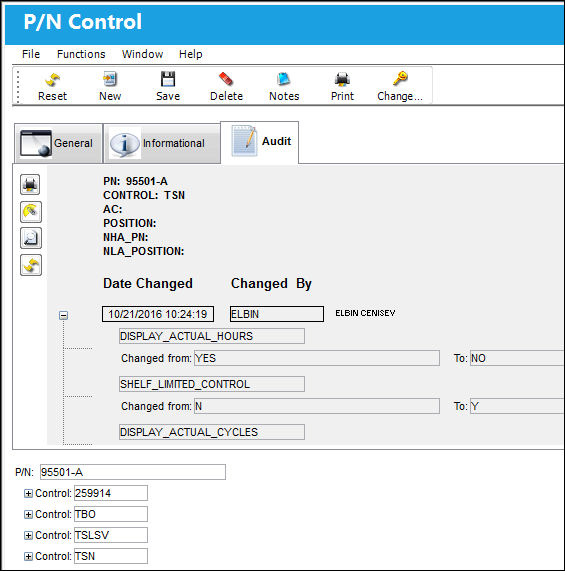The width and height of the screenshot is (565, 571).
Task: Click the DISPLAY_ACTUAL_CYCLES field
Action: [212, 432]
